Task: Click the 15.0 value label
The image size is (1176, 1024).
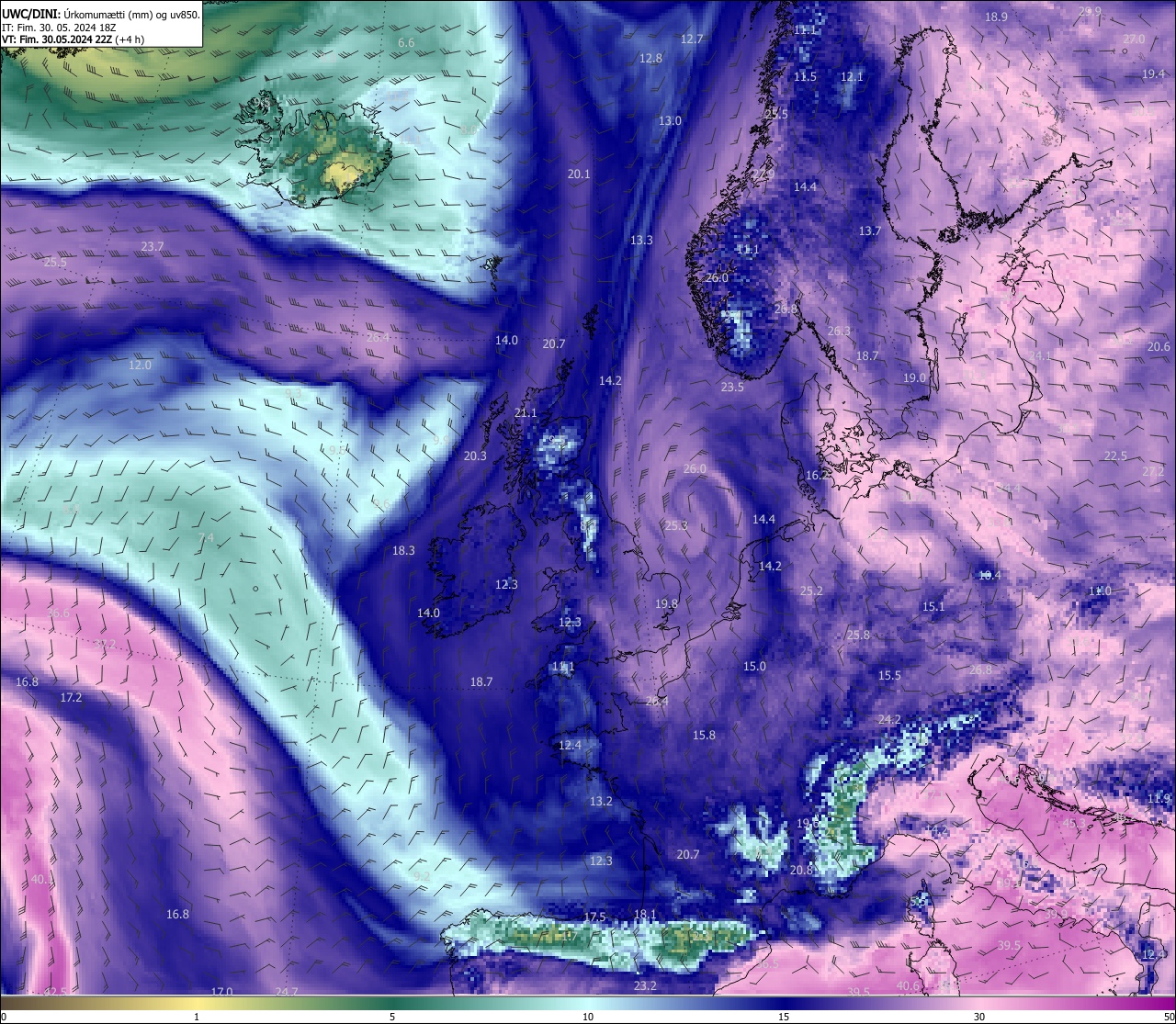Action: [754, 667]
